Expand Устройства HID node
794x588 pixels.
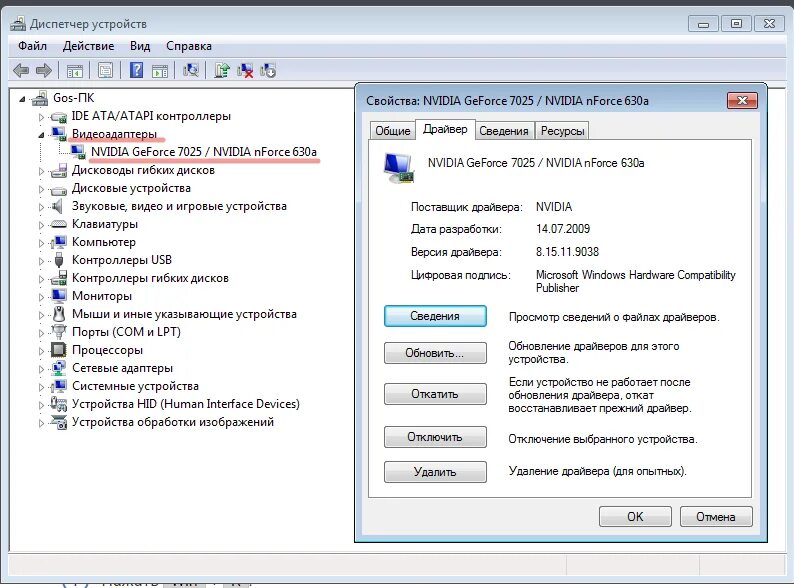tap(42, 405)
